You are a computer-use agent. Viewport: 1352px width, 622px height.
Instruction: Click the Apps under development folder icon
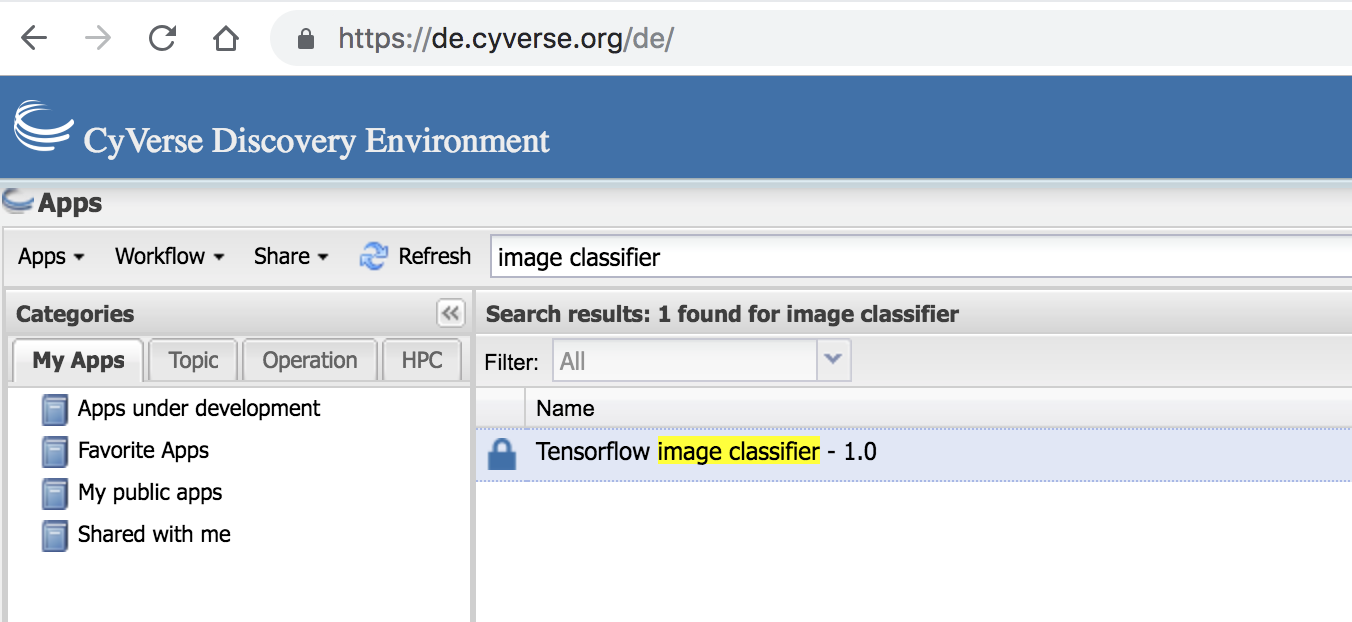pos(54,409)
